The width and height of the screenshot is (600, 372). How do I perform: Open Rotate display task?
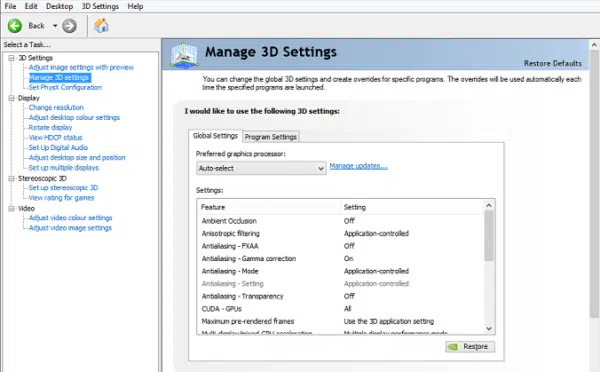[50, 127]
